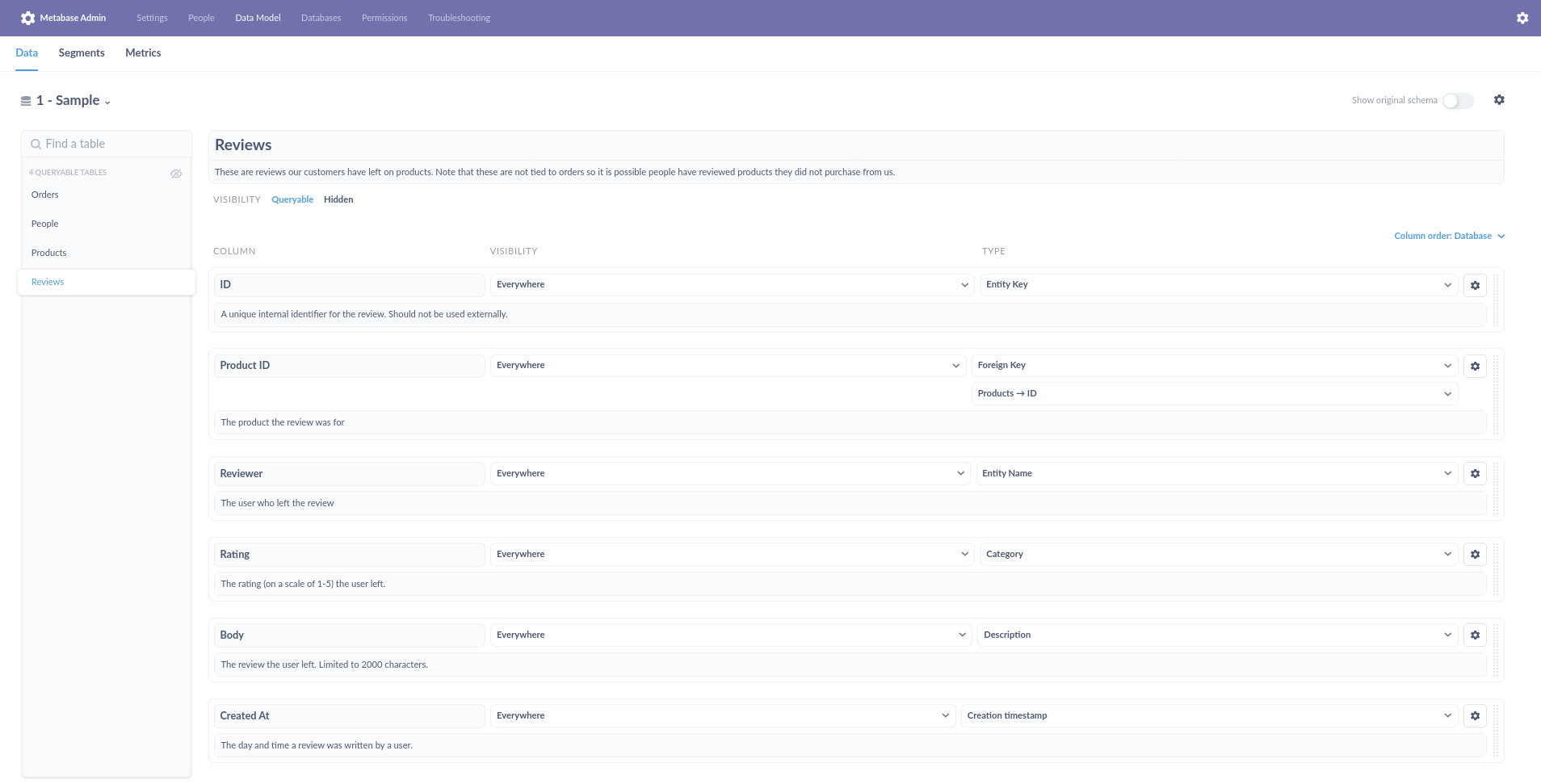Open the Column order: Database dropdown
Image resolution: width=1541 pixels, height=784 pixels.
(x=1449, y=236)
